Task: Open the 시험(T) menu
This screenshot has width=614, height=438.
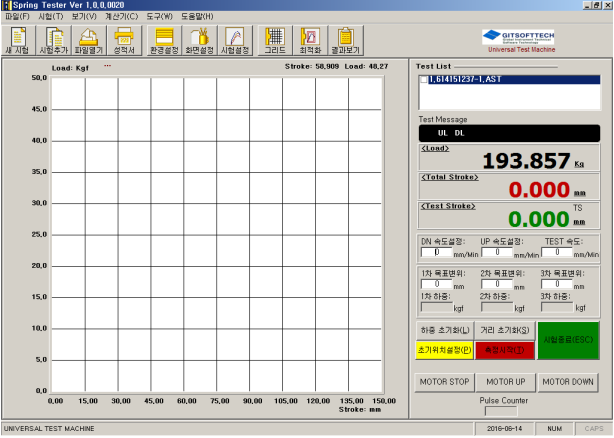Action: pyautogui.click(x=51, y=16)
